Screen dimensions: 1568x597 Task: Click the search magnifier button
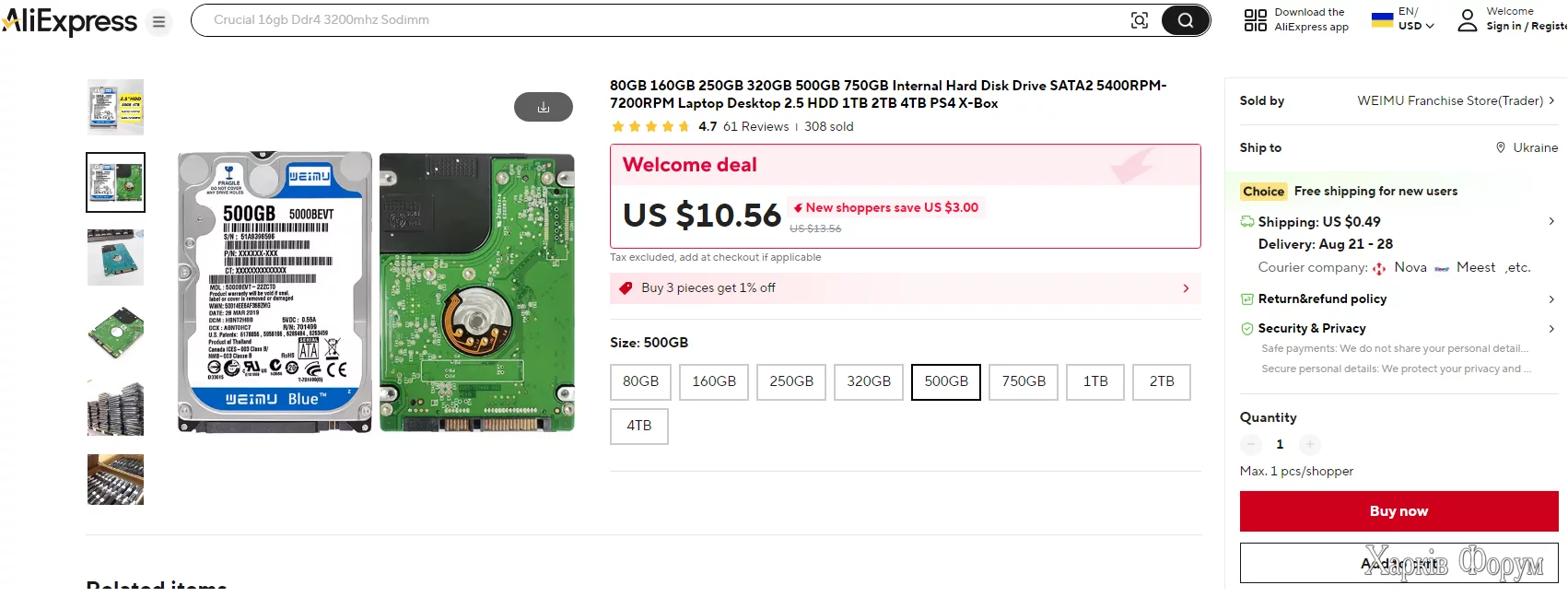[x=1185, y=20]
